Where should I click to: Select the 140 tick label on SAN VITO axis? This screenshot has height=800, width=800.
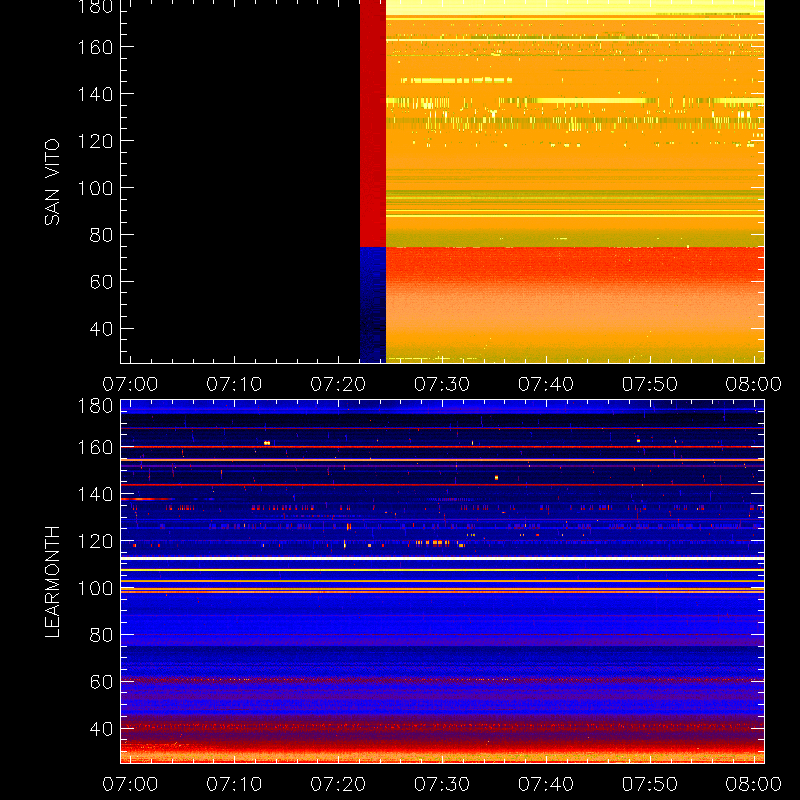(95, 94)
